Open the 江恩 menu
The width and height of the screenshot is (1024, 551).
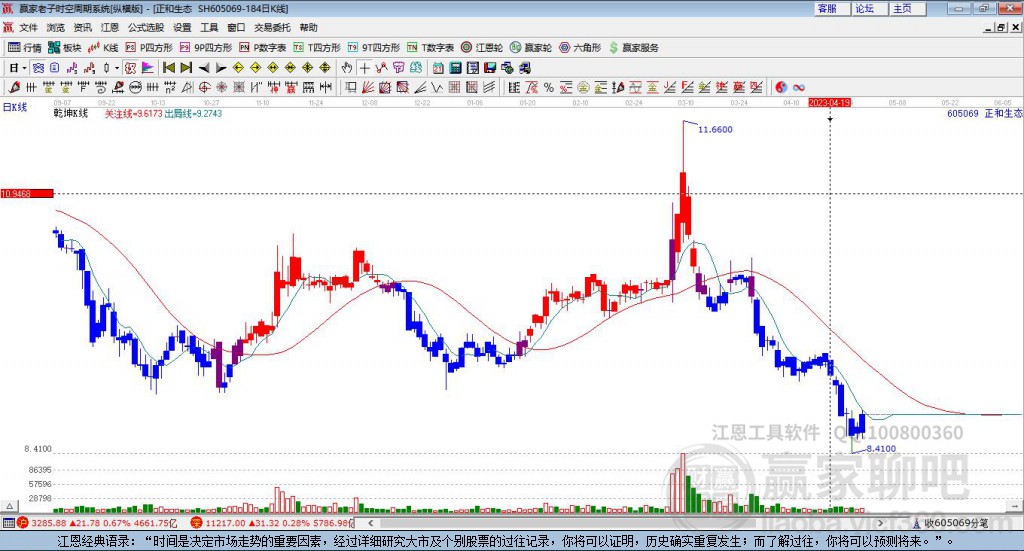click(110, 27)
